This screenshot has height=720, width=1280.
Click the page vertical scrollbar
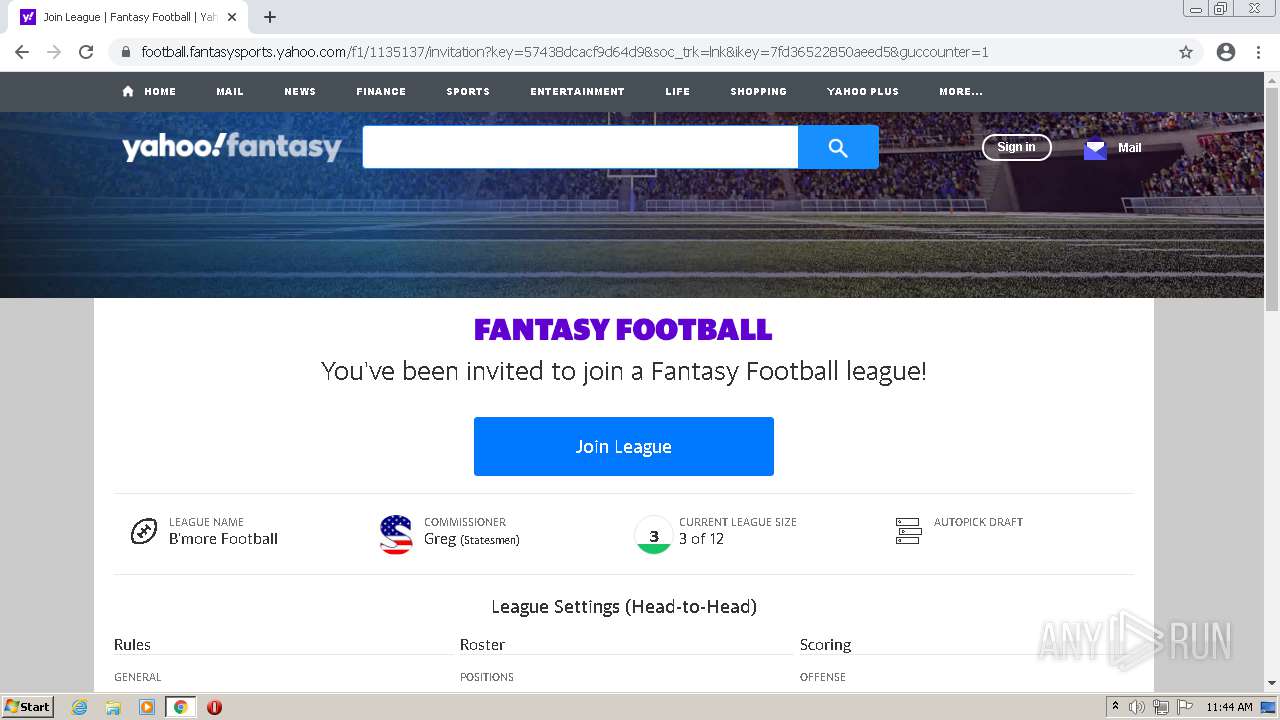click(x=1272, y=380)
